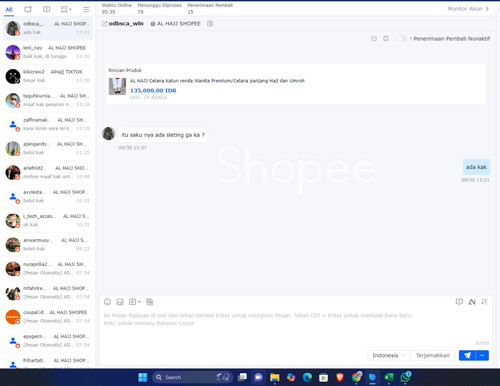Send the message with the paper plane button

(x=467, y=355)
